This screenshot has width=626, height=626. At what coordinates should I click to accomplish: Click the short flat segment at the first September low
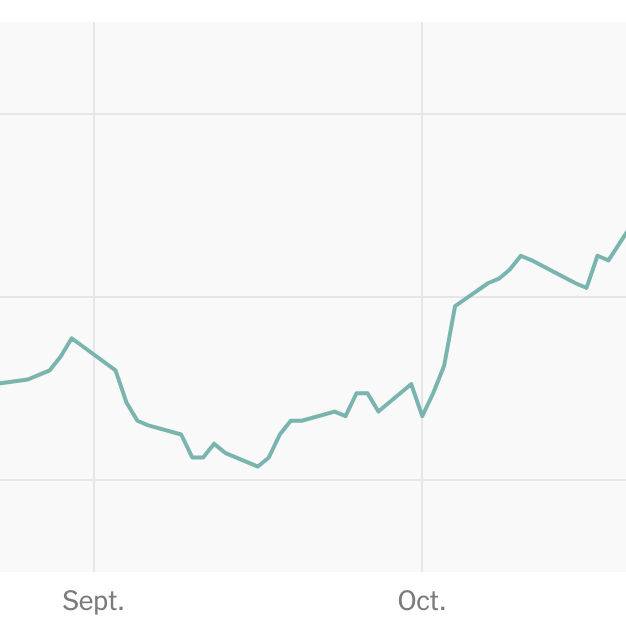(198, 458)
